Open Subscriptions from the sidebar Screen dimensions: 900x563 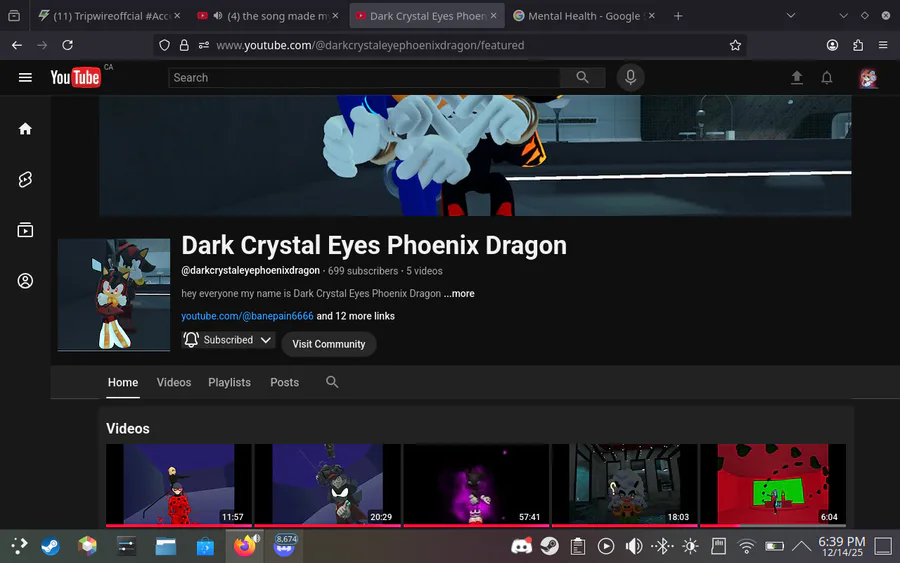[25, 230]
